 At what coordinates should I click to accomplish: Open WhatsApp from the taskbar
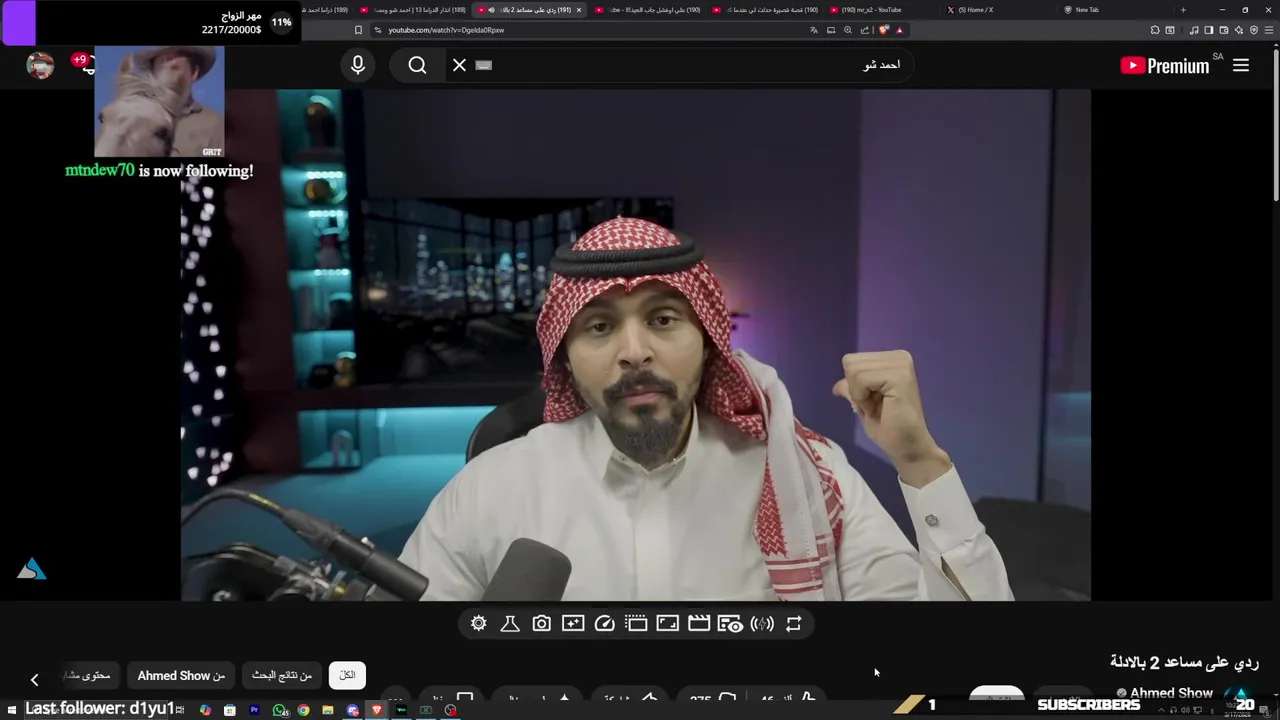click(279, 710)
